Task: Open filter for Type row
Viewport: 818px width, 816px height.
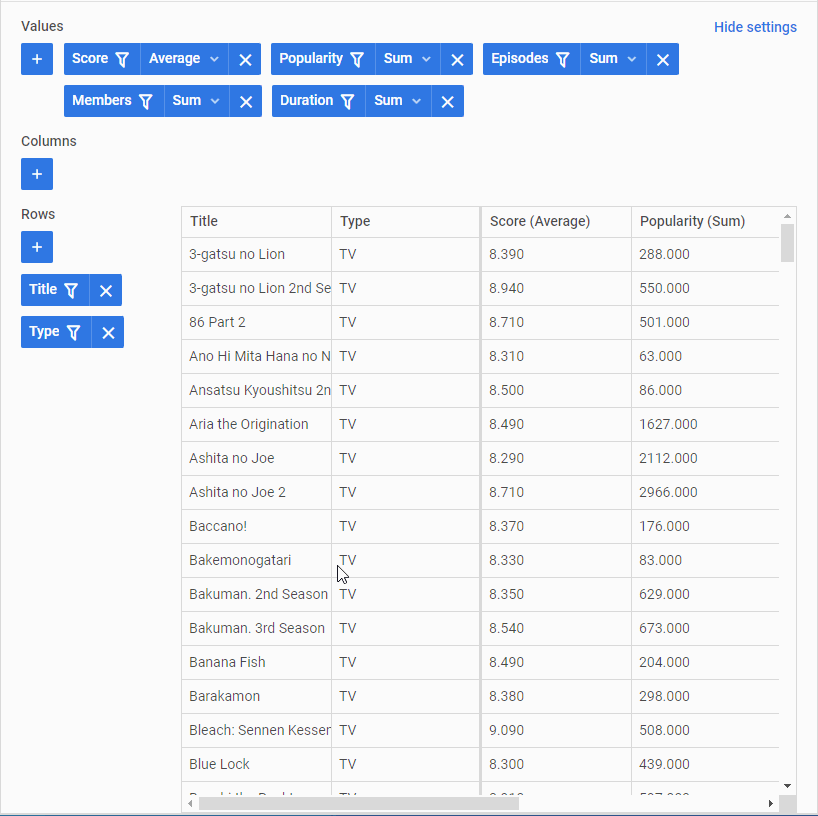Action: click(74, 332)
